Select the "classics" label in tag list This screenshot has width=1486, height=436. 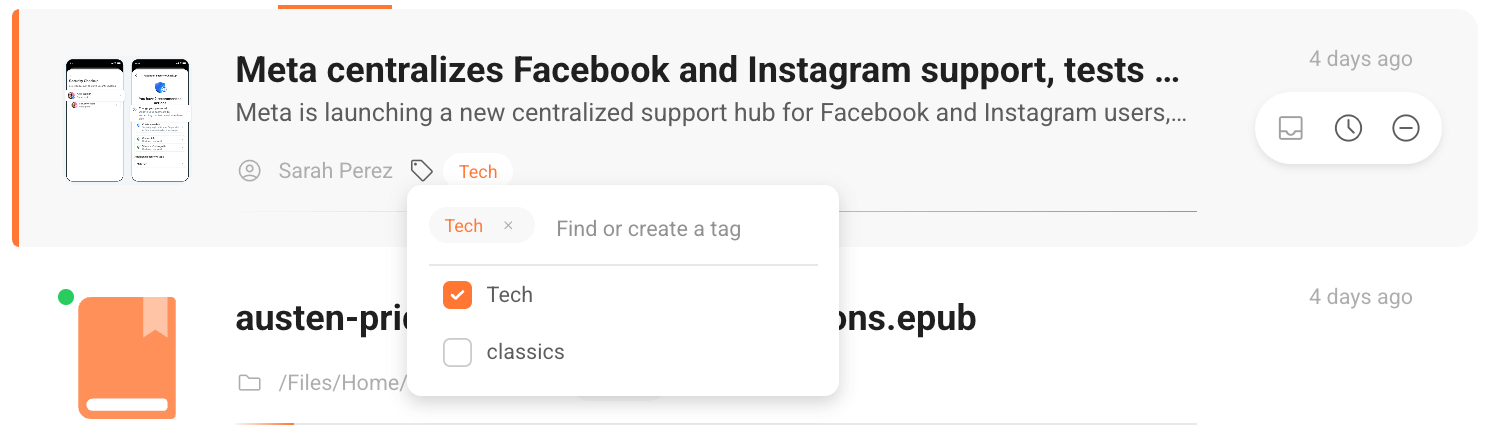[525, 352]
